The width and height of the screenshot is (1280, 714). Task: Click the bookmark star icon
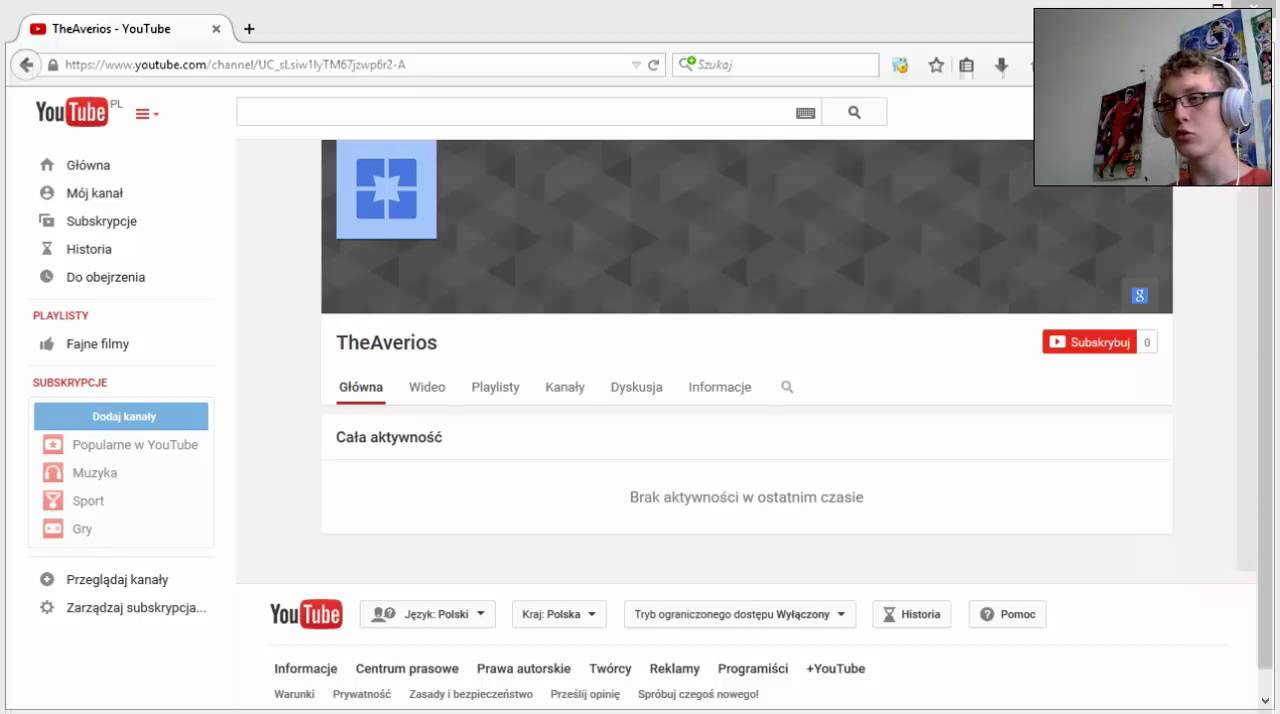coord(936,65)
